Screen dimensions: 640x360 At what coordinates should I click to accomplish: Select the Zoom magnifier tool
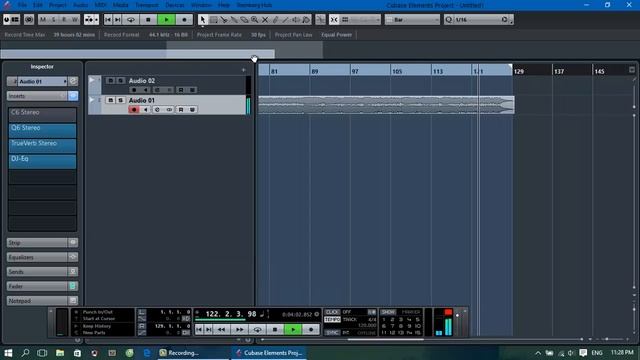click(x=255, y=20)
